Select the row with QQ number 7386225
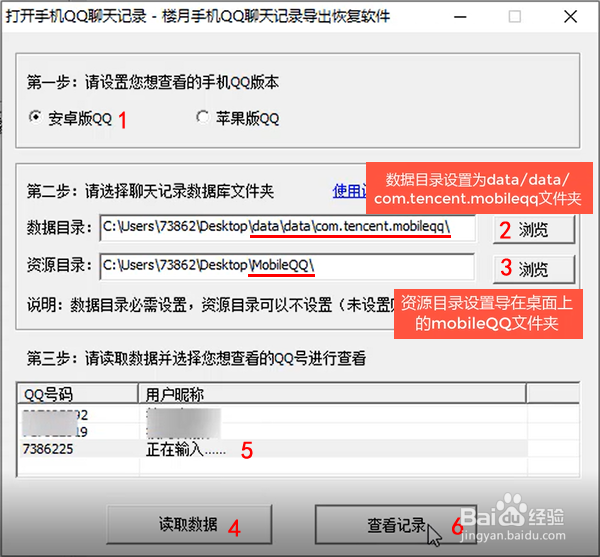This screenshot has width=600, height=557. (x=272, y=449)
